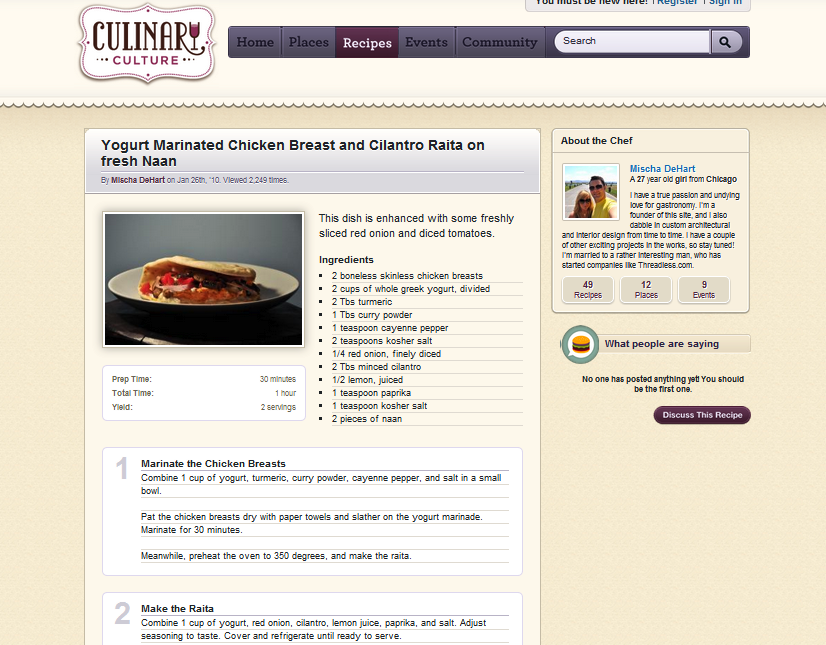Click the burger speech bubble icon
Image resolution: width=826 pixels, height=645 pixels.
click(580, 344)
